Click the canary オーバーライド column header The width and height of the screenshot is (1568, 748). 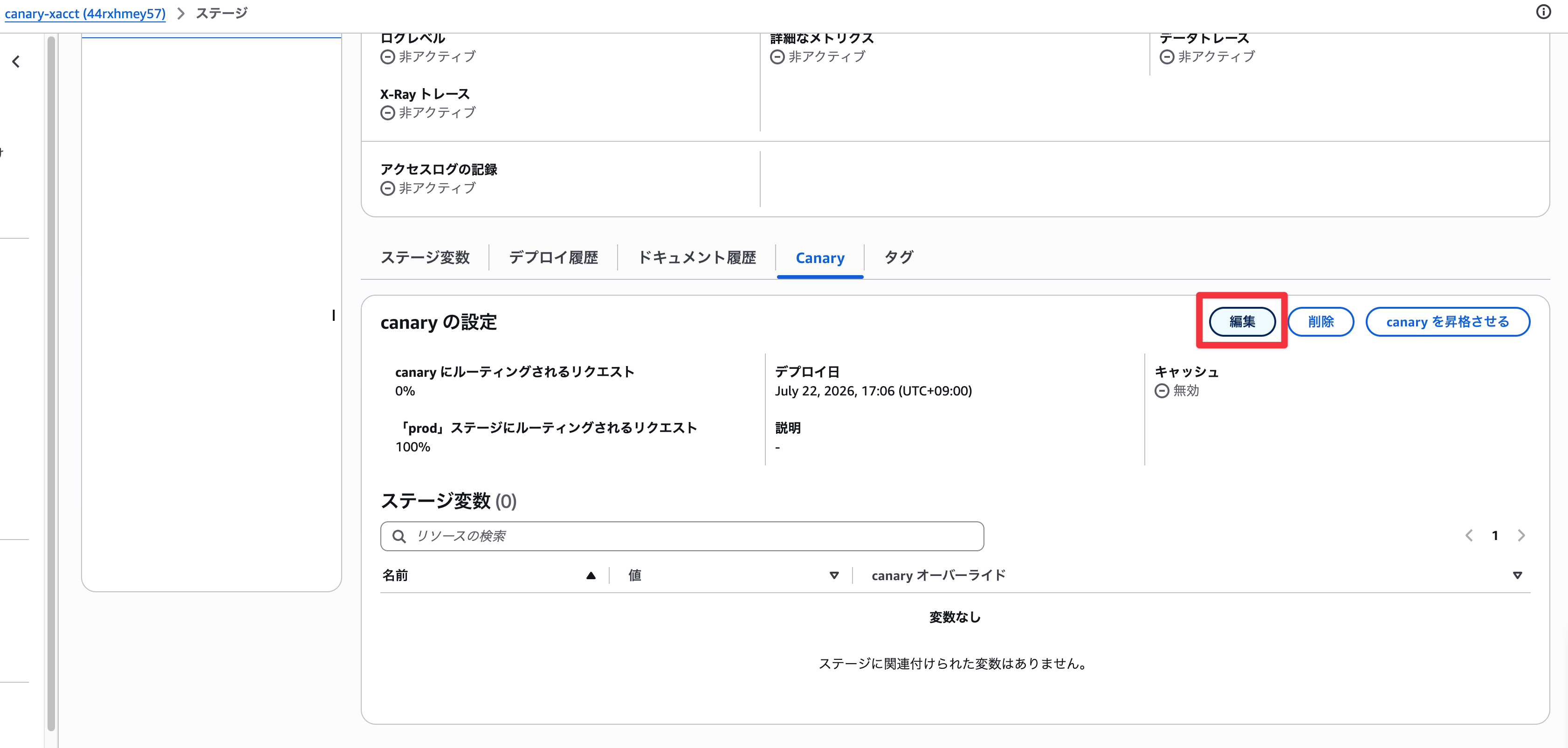tap(938, 575)
